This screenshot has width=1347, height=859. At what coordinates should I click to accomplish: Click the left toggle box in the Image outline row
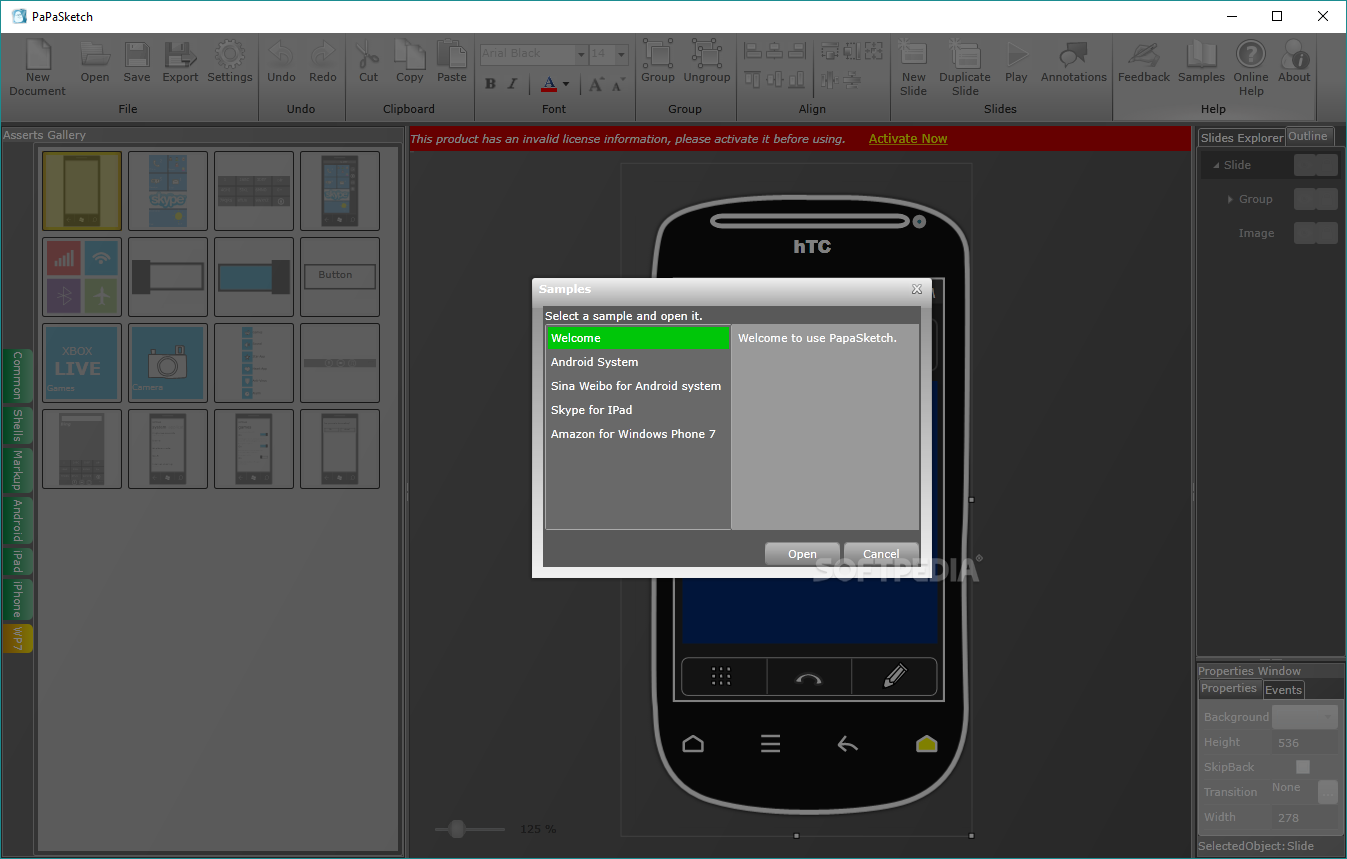pyautogui.click(x=1305, y=233)
